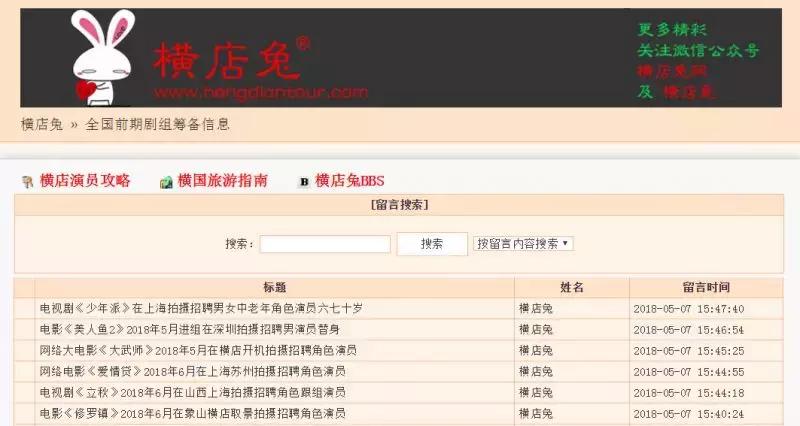Open the 电视剧《立秋》 casting post
This screenshot has width=800, height=426.
pos(192,392)
